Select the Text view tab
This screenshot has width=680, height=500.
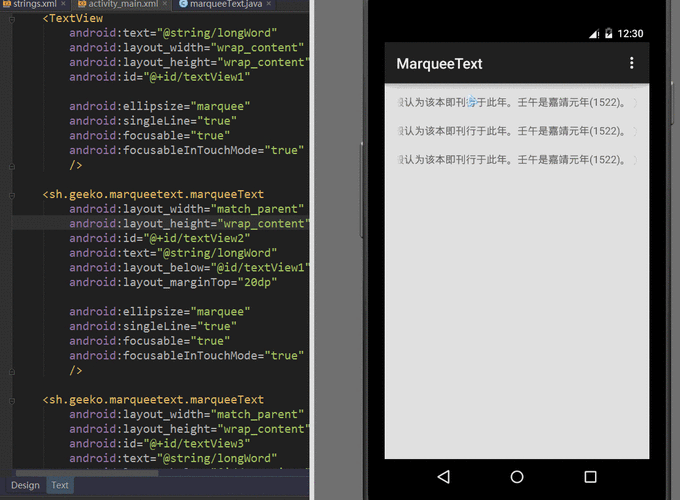click(x=60, y=485)
